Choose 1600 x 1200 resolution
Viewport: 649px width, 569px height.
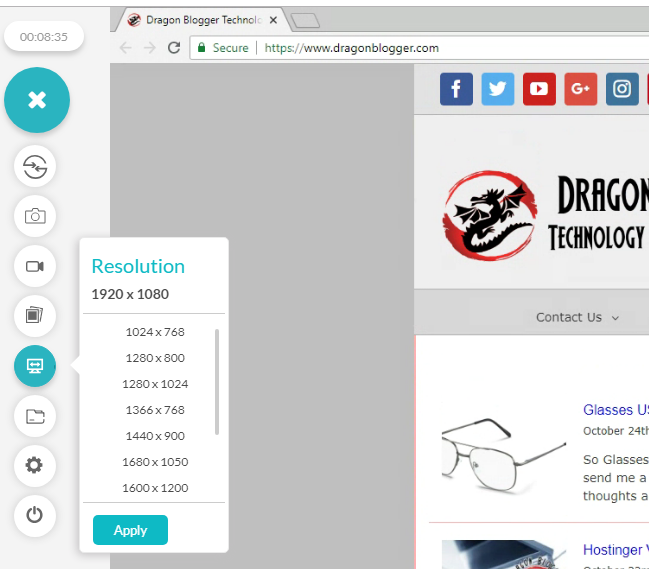[155, 488]
